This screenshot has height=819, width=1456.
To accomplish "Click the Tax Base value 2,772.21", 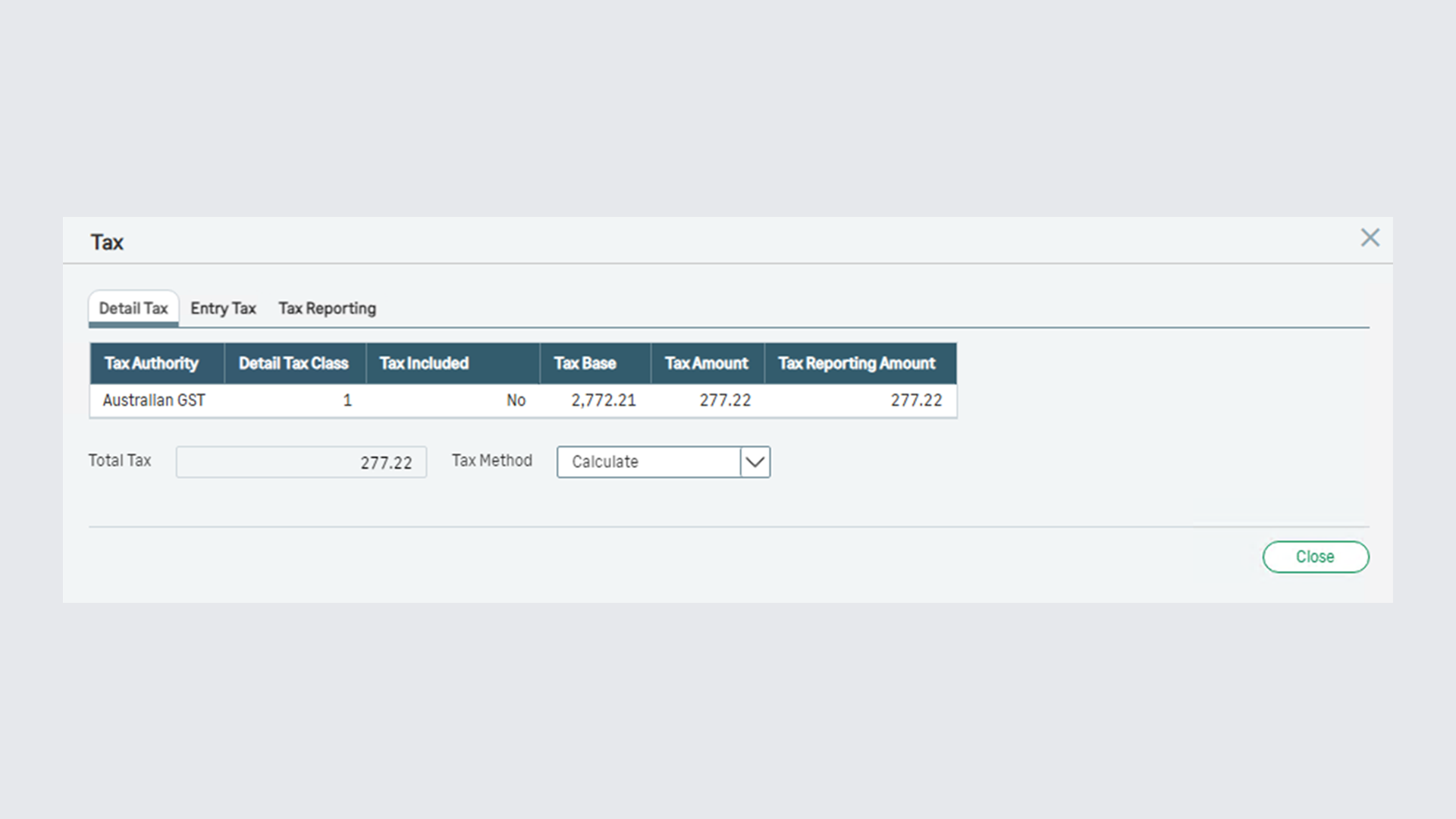I will tap(604, 400).
